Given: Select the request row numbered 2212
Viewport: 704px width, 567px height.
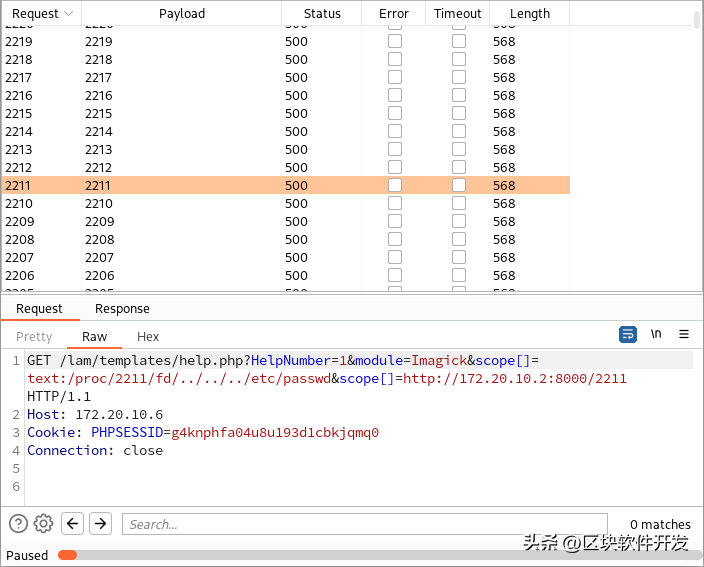Looking at the screenshot, I should click(x=286, y=167).
